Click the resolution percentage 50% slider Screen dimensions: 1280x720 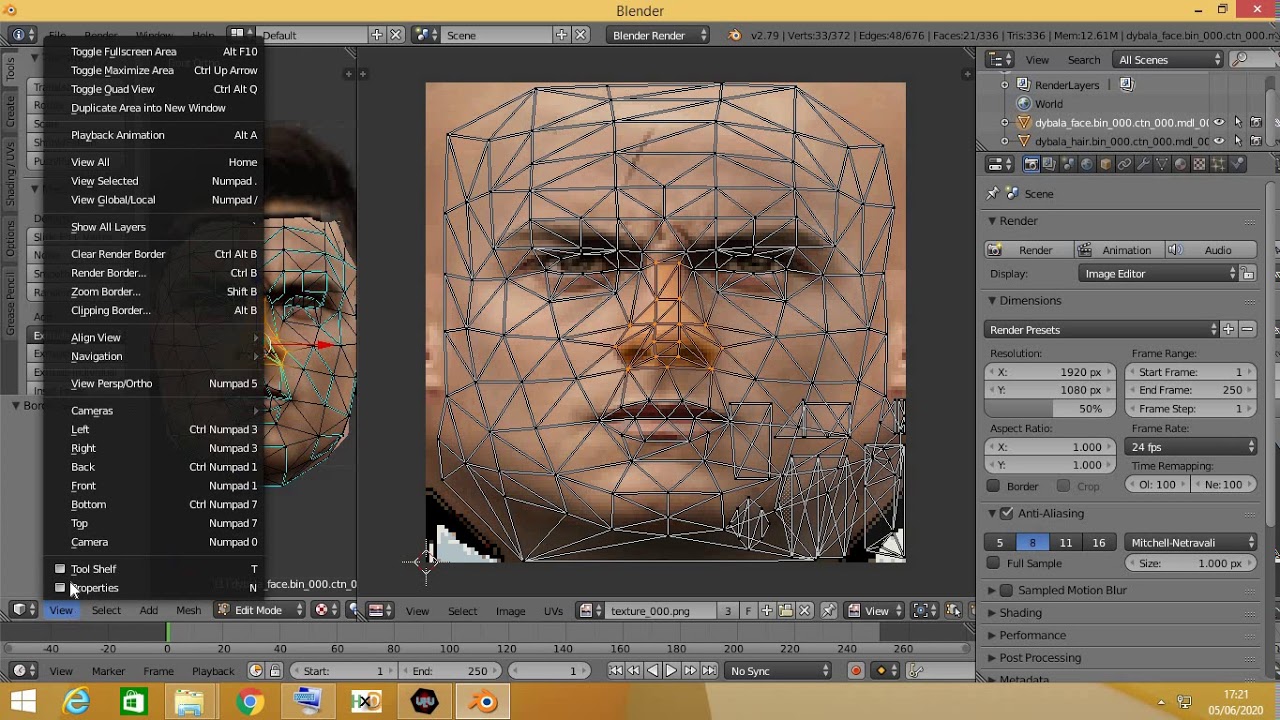click(x=1049, y=409)
